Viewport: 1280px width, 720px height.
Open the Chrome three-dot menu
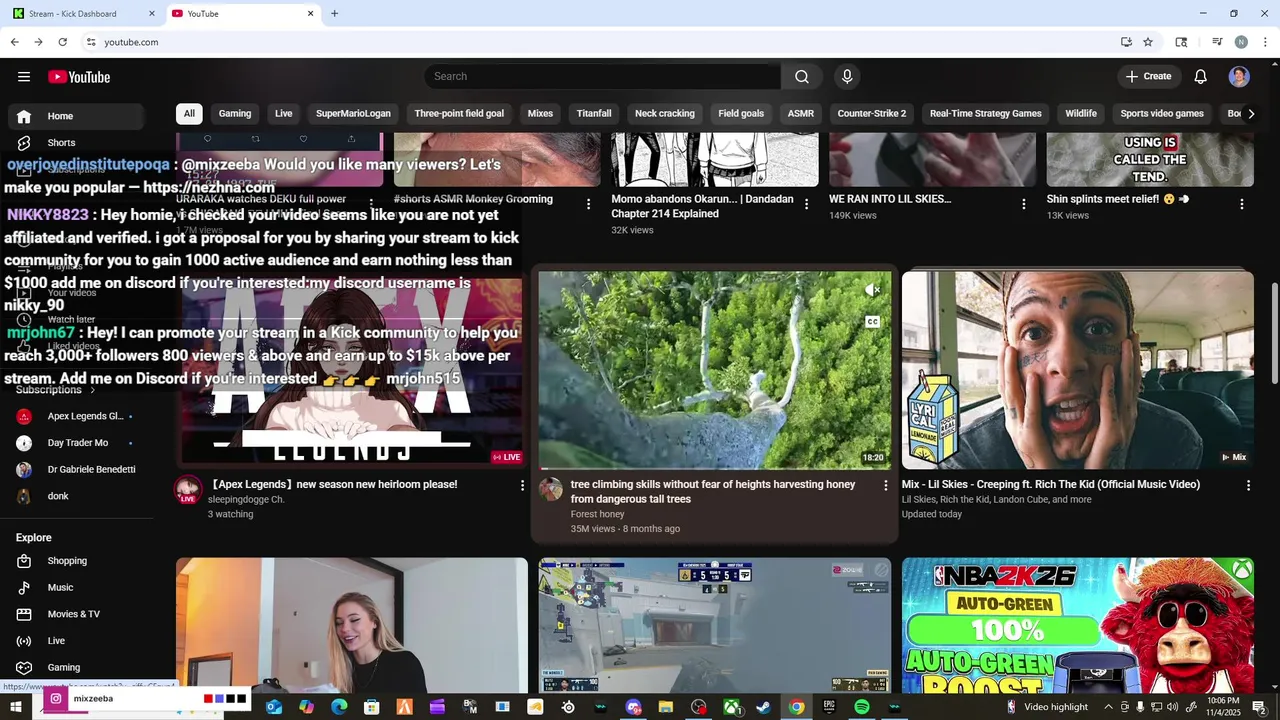point(1265,42)
